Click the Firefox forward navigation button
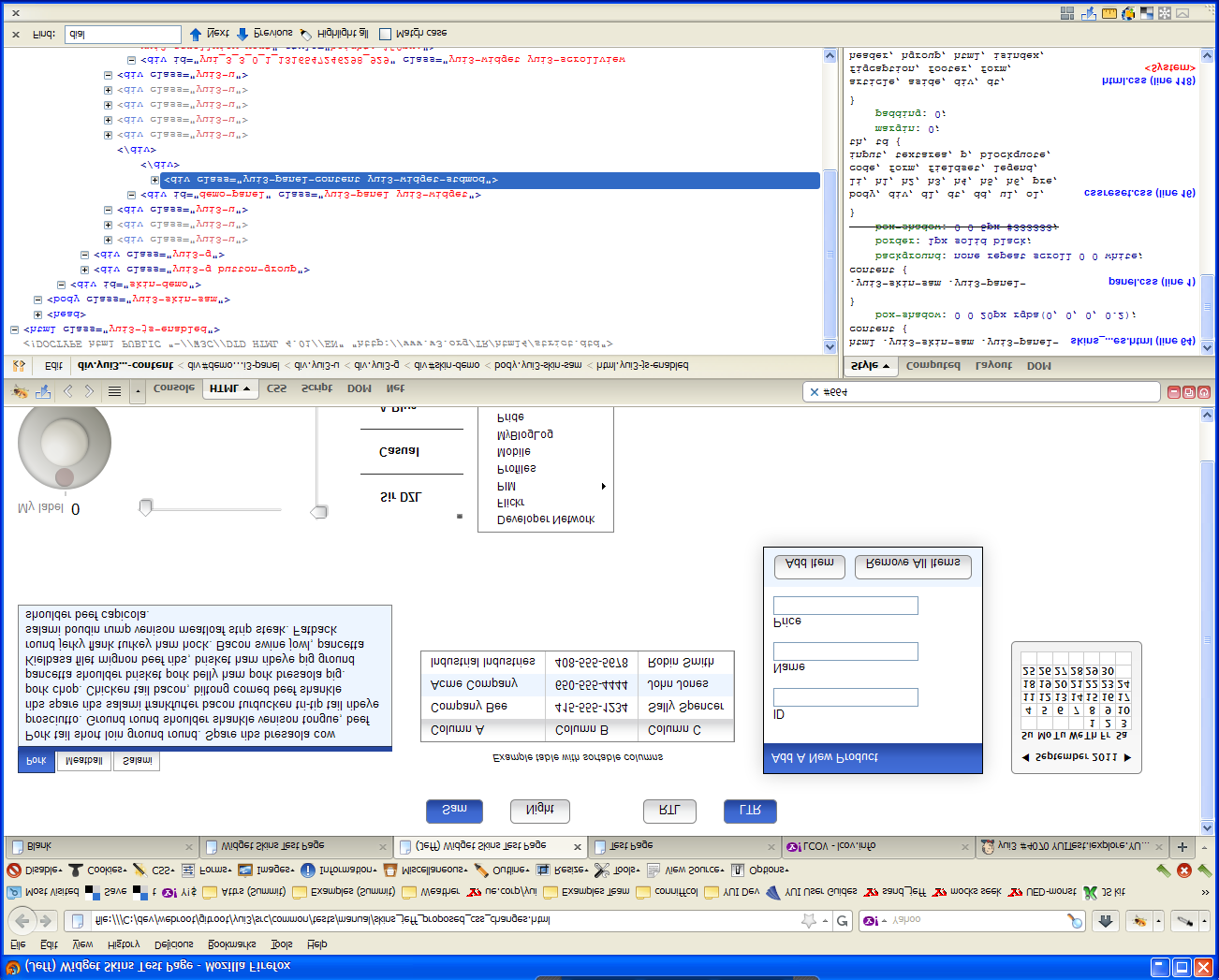This screenshot has width=1219, height=980. click(45, 921)
